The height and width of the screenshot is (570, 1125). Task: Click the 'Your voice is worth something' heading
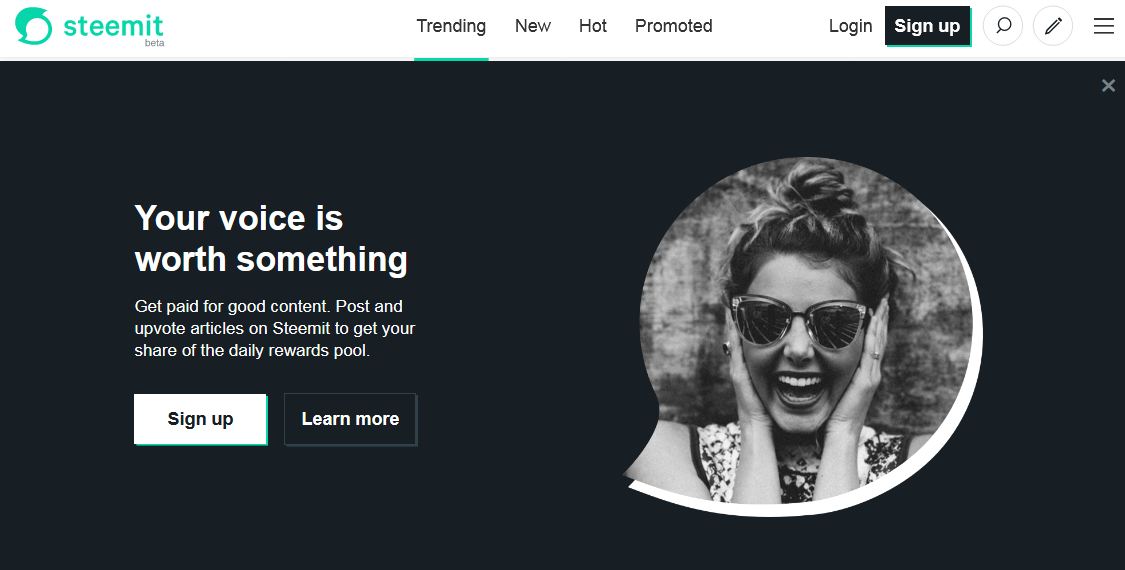click(271, 238)
